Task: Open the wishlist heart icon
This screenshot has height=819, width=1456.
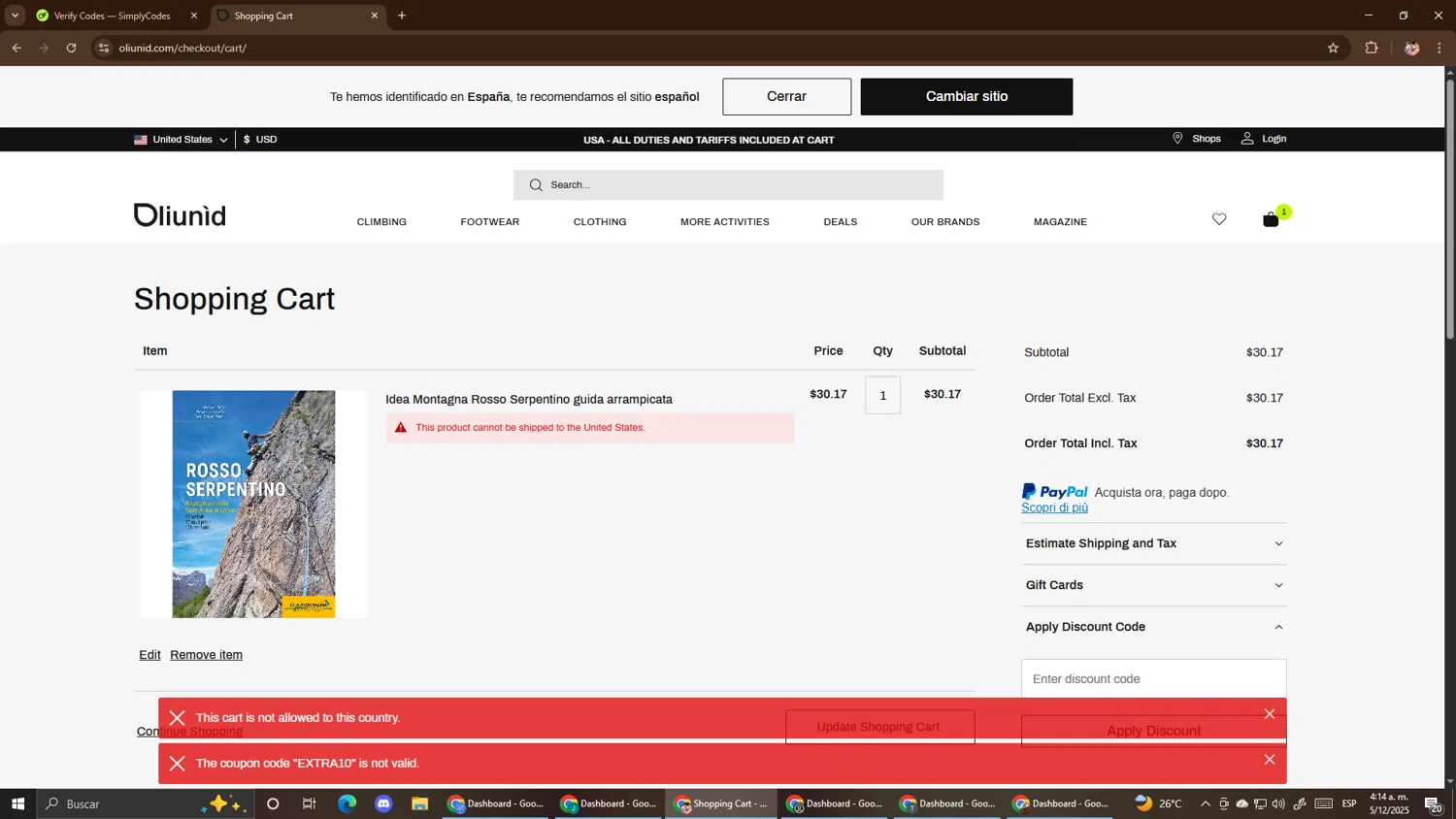Action: (1219, 219)
